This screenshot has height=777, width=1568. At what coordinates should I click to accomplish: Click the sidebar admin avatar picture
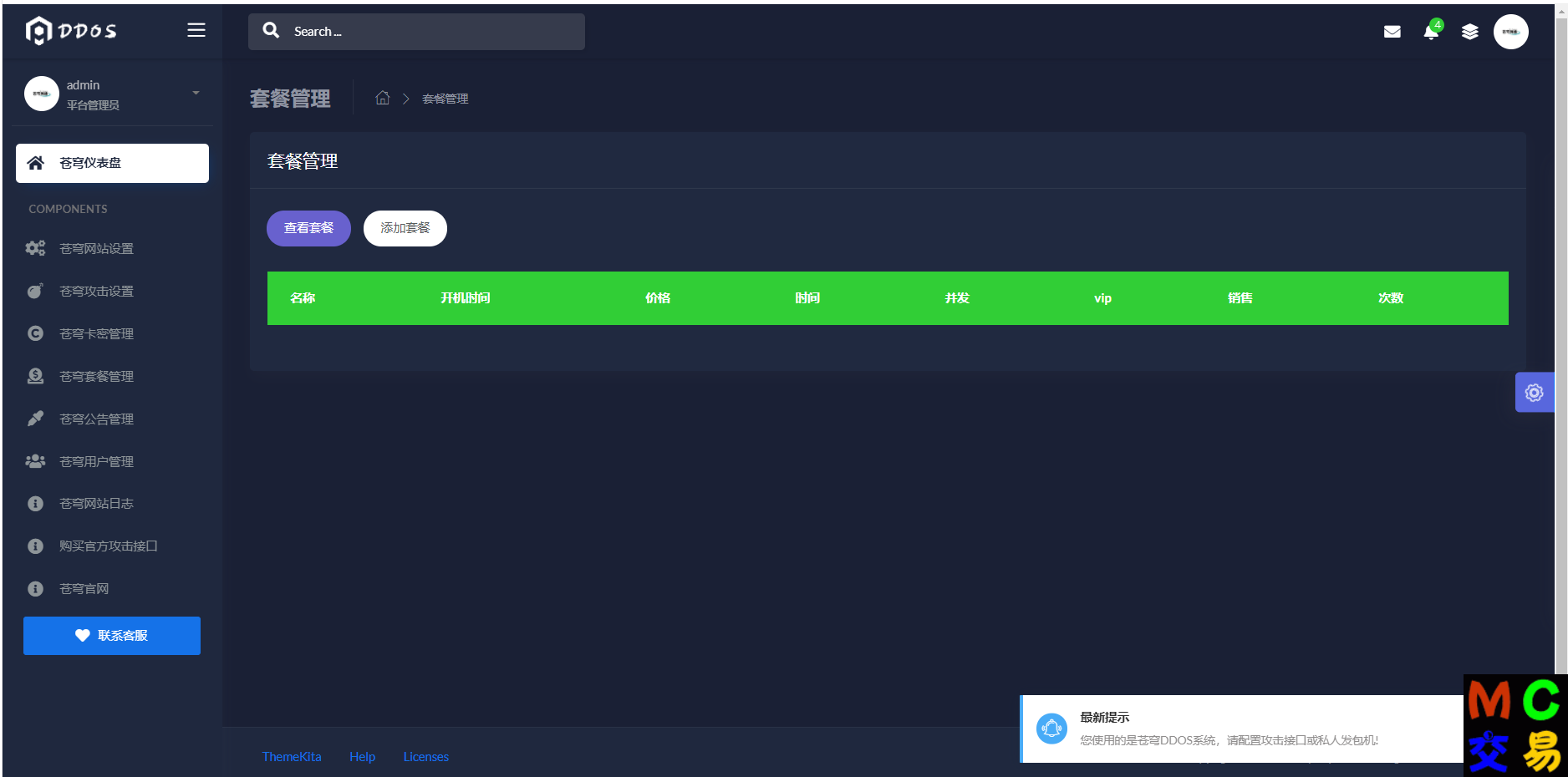(x=42, y=94)
